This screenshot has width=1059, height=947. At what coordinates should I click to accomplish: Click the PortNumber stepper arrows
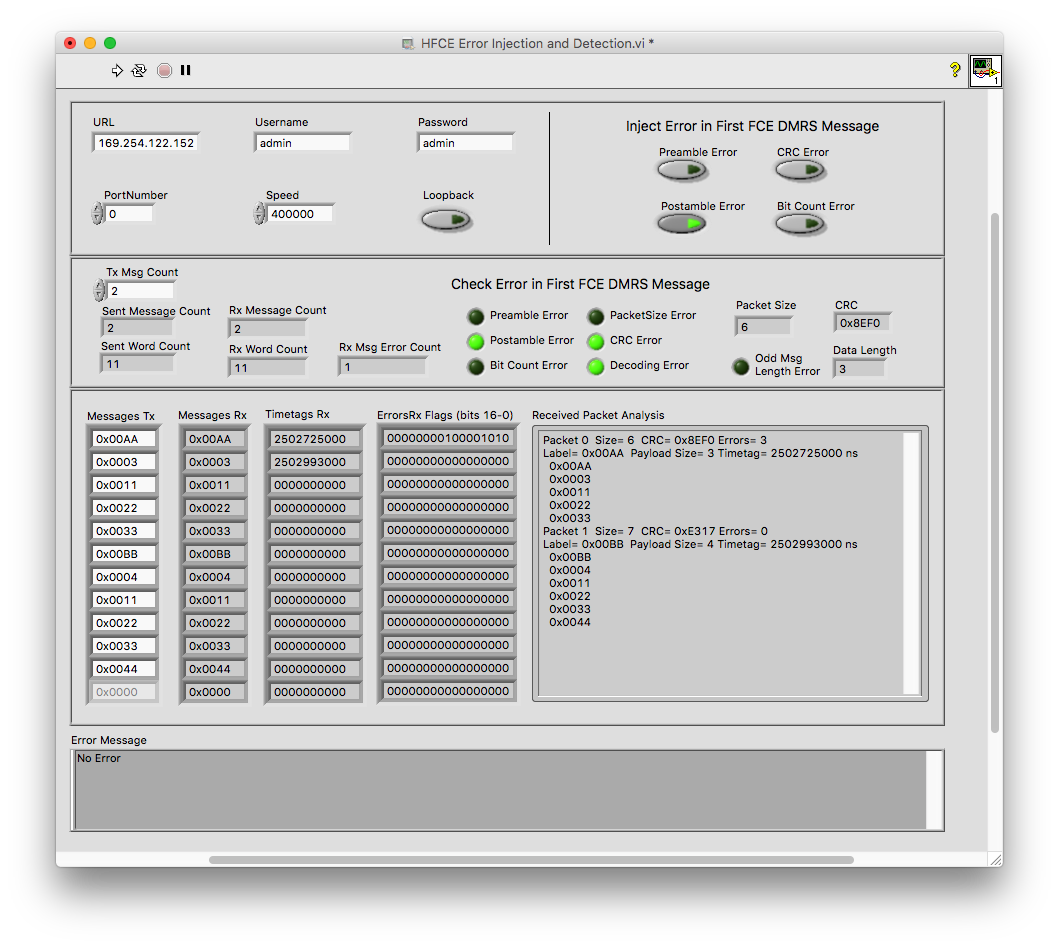(98, 214)
